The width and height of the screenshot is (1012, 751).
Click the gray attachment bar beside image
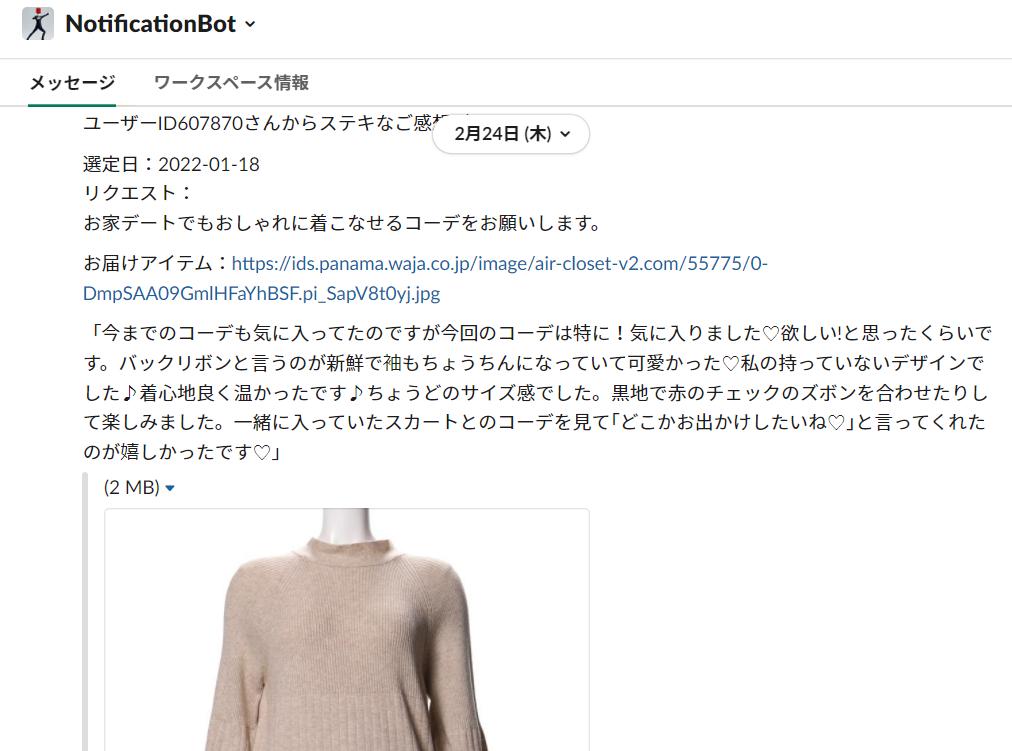coord(85,612)
